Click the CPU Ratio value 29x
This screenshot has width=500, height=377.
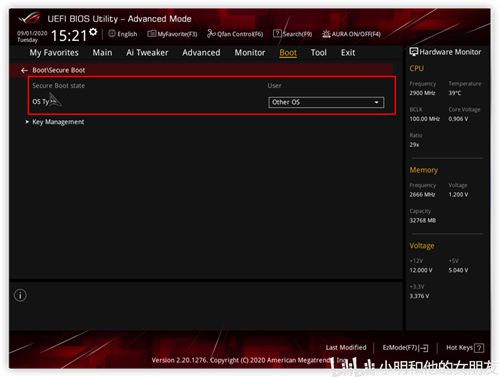(x=414, y=145)
